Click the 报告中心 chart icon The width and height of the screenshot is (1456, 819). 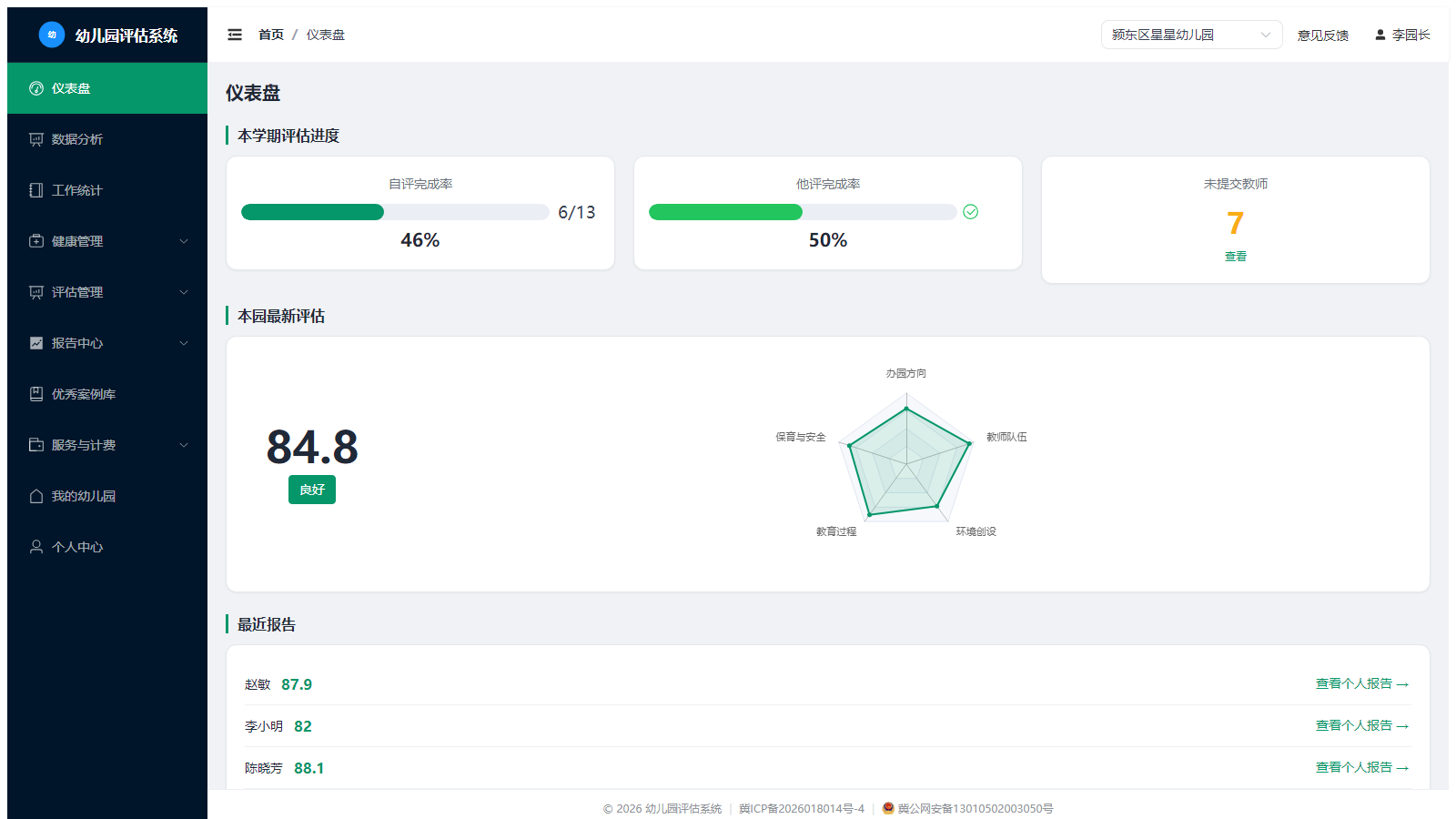(36, 343)
